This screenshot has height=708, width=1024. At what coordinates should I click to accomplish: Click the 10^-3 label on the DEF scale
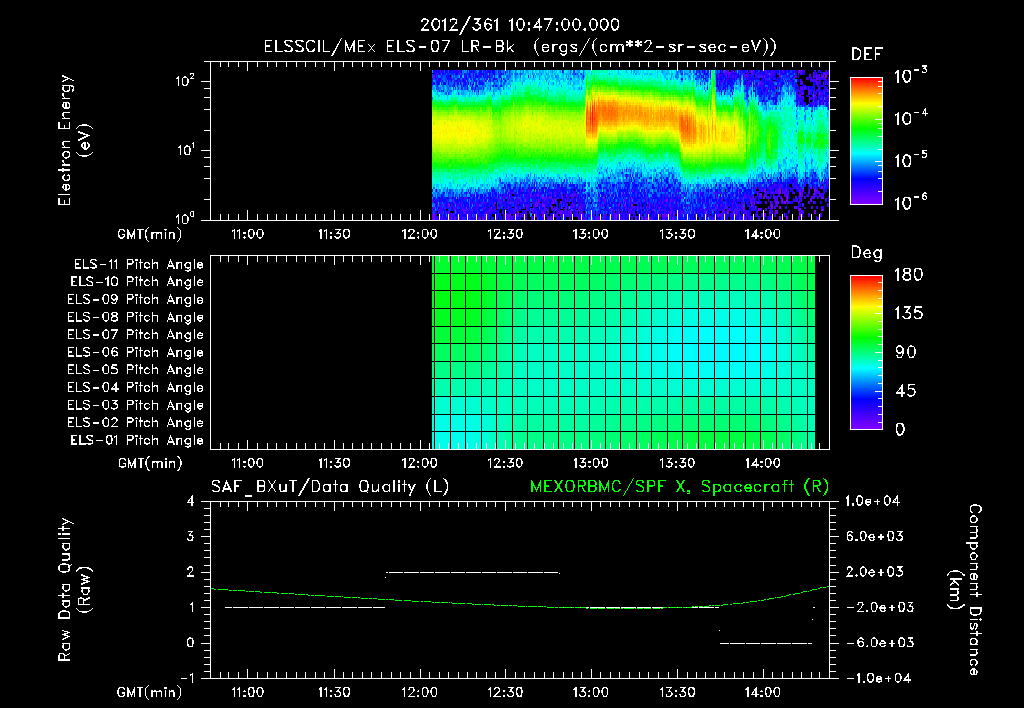tap(910, 76)
